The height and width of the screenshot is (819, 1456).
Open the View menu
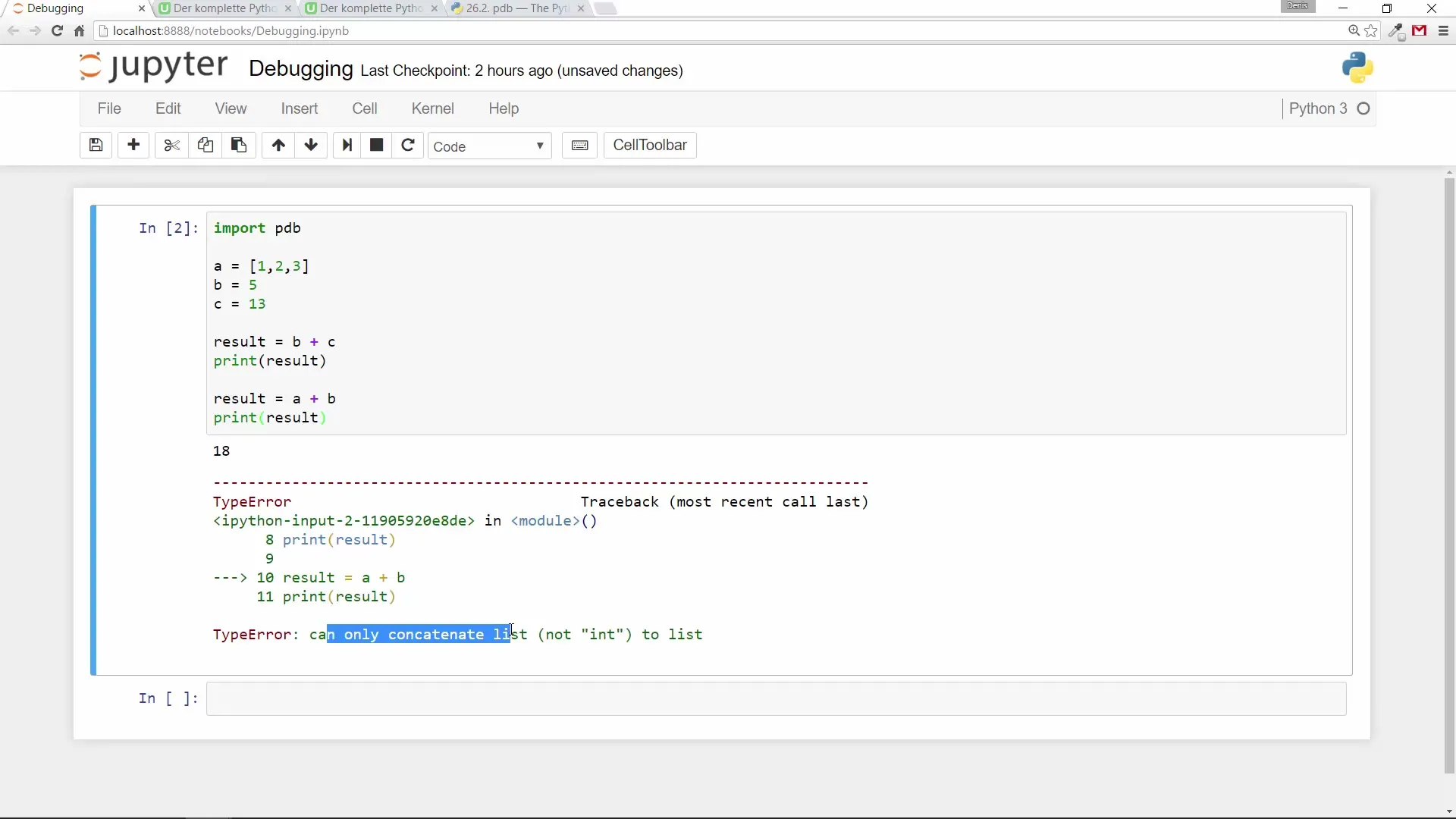pyautogui.click(x=231, y=108)
